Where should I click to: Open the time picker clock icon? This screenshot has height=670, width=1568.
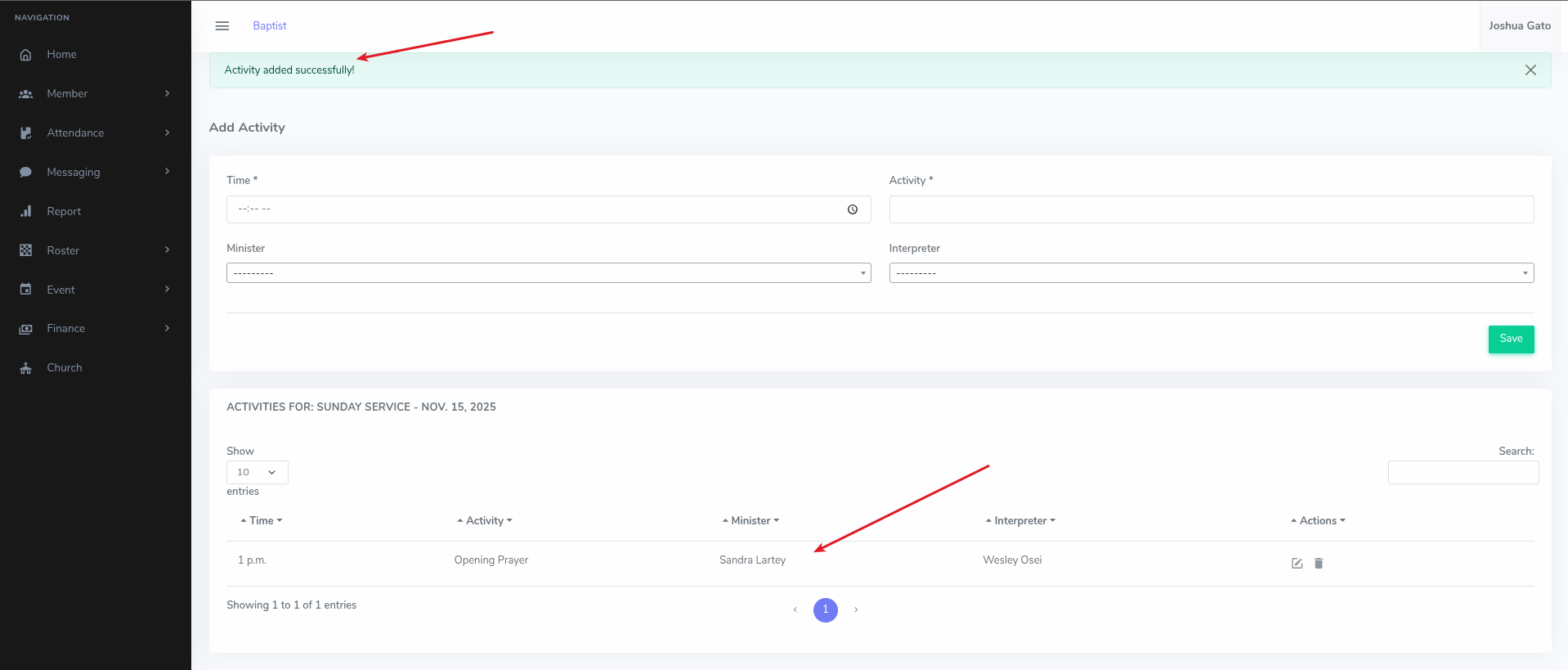click(852, 209)
